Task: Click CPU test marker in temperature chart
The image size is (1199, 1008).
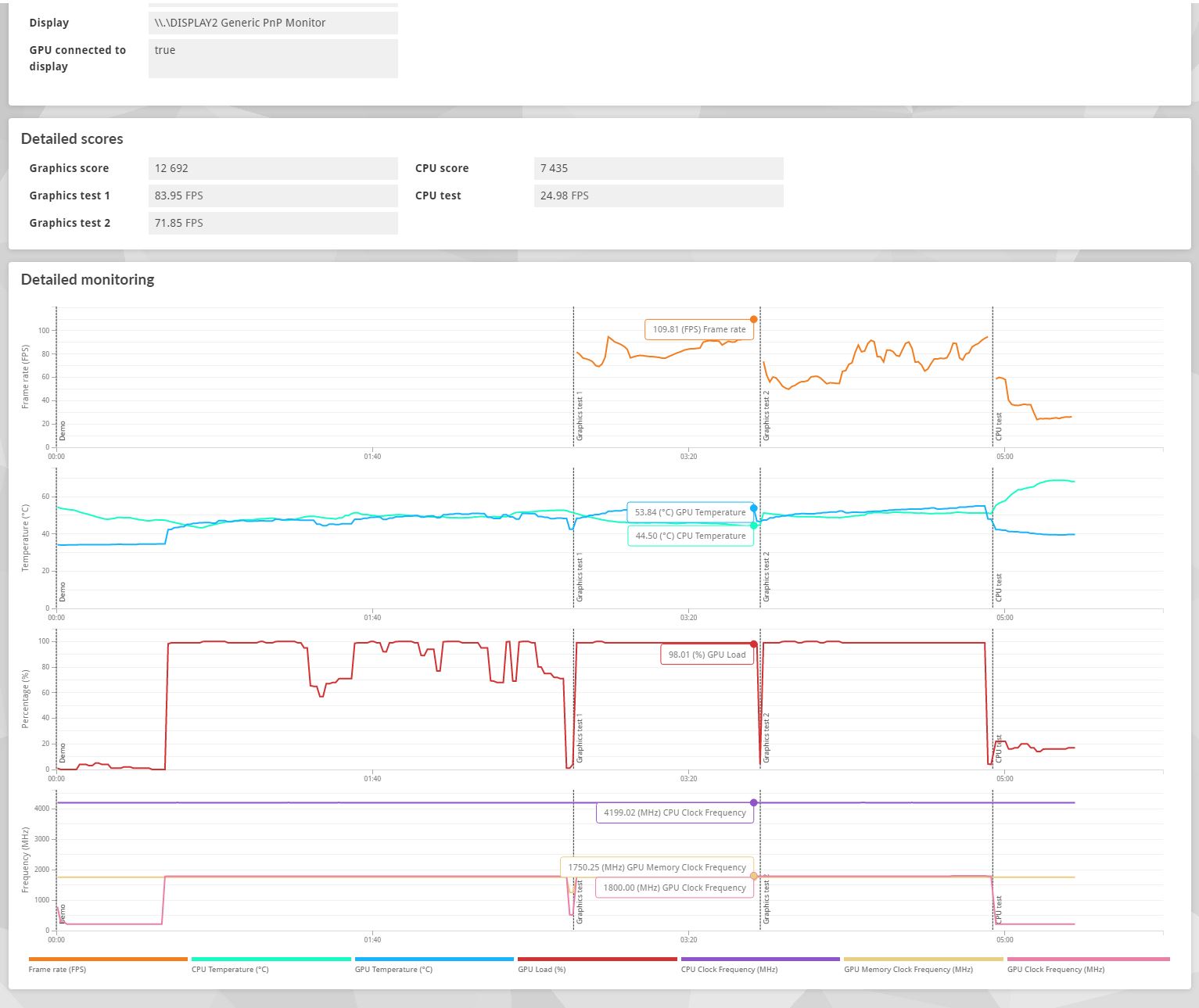Action: [x=999, y=588]
